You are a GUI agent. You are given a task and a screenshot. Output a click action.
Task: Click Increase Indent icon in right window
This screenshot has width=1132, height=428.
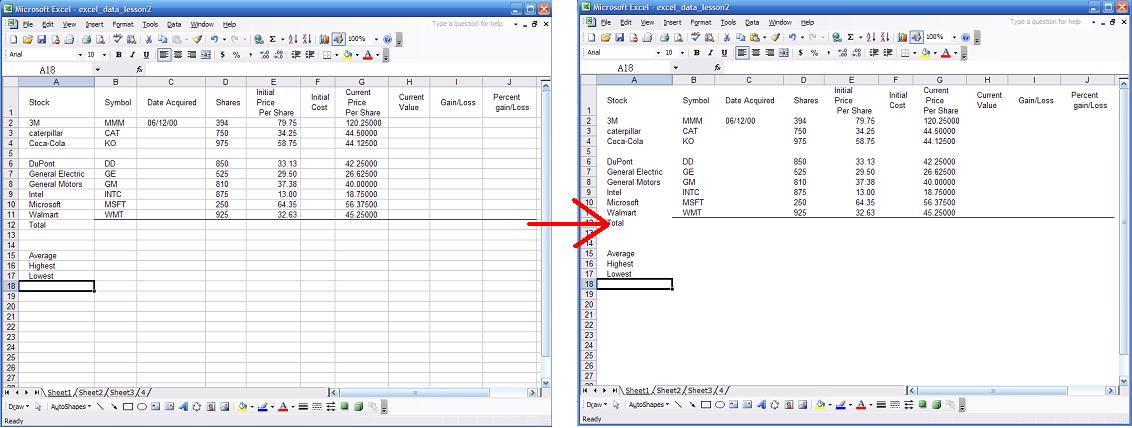coord(888,53)
